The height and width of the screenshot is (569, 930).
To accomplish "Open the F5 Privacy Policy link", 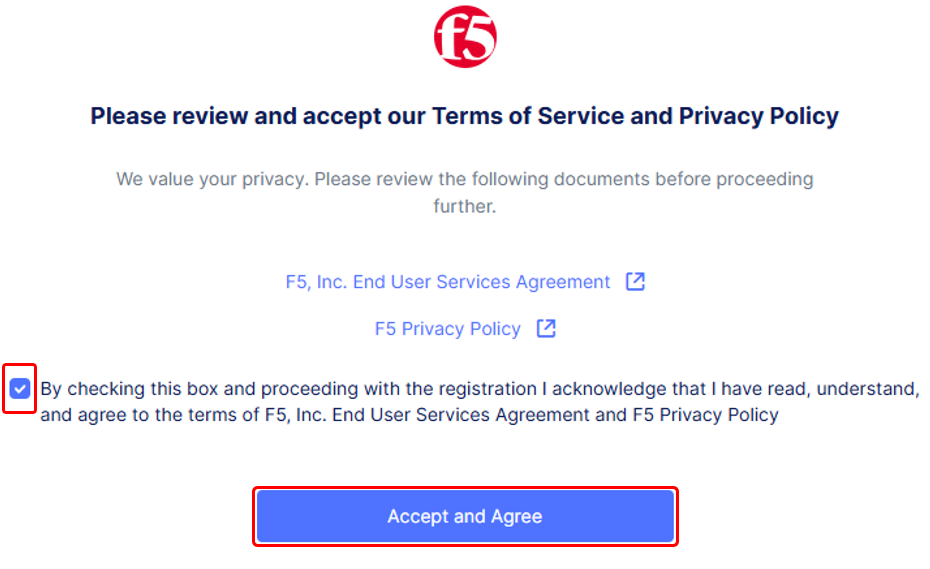I will pos(448,329).
